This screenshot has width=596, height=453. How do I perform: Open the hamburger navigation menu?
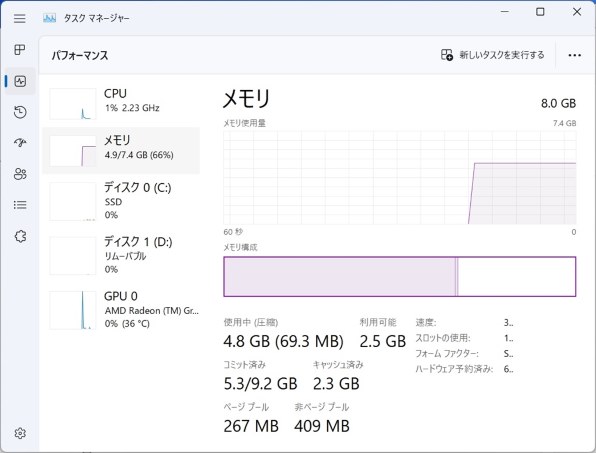[x=20, y=18]
